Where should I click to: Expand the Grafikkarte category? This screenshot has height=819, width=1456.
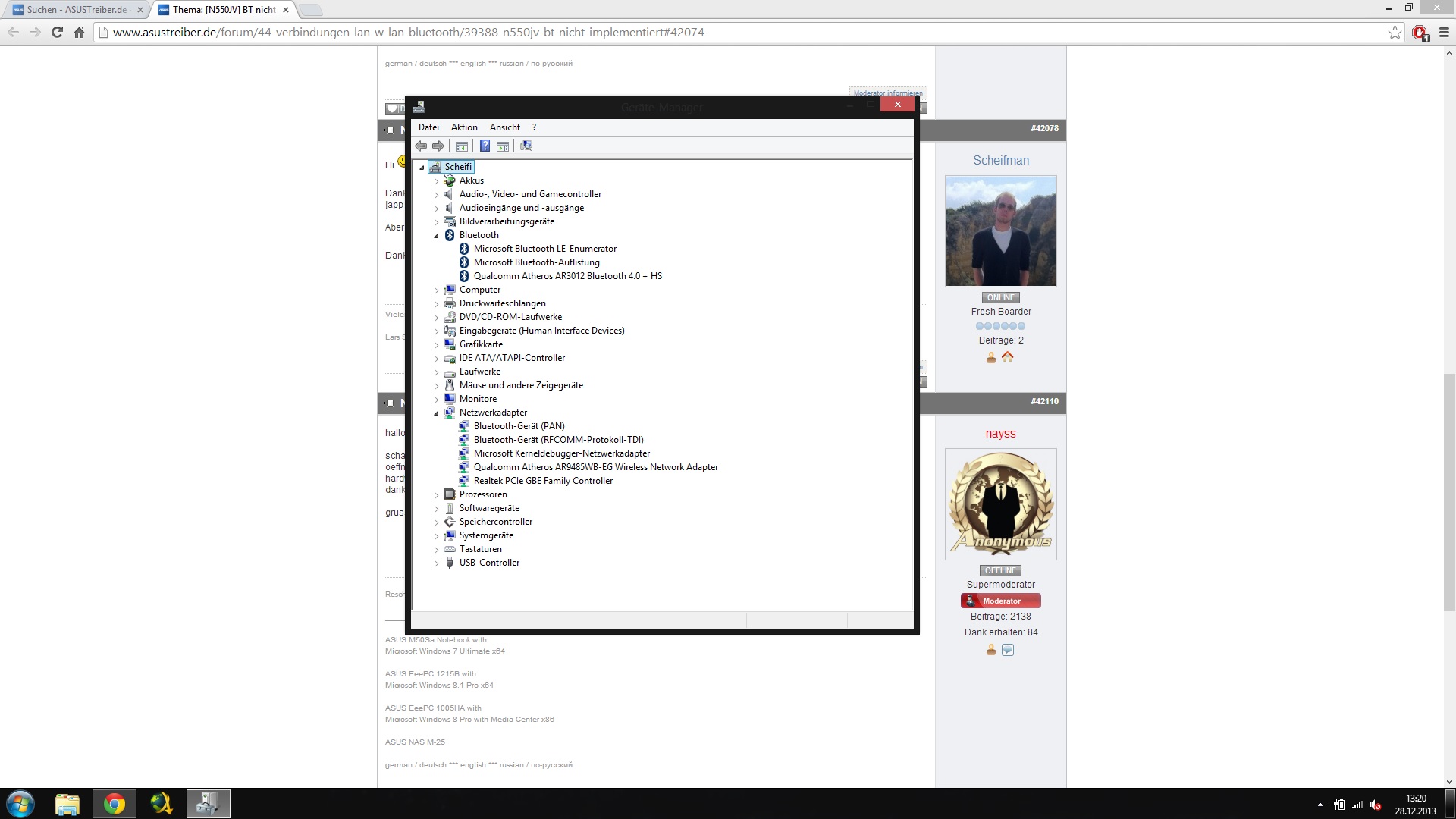coord(437,345)
